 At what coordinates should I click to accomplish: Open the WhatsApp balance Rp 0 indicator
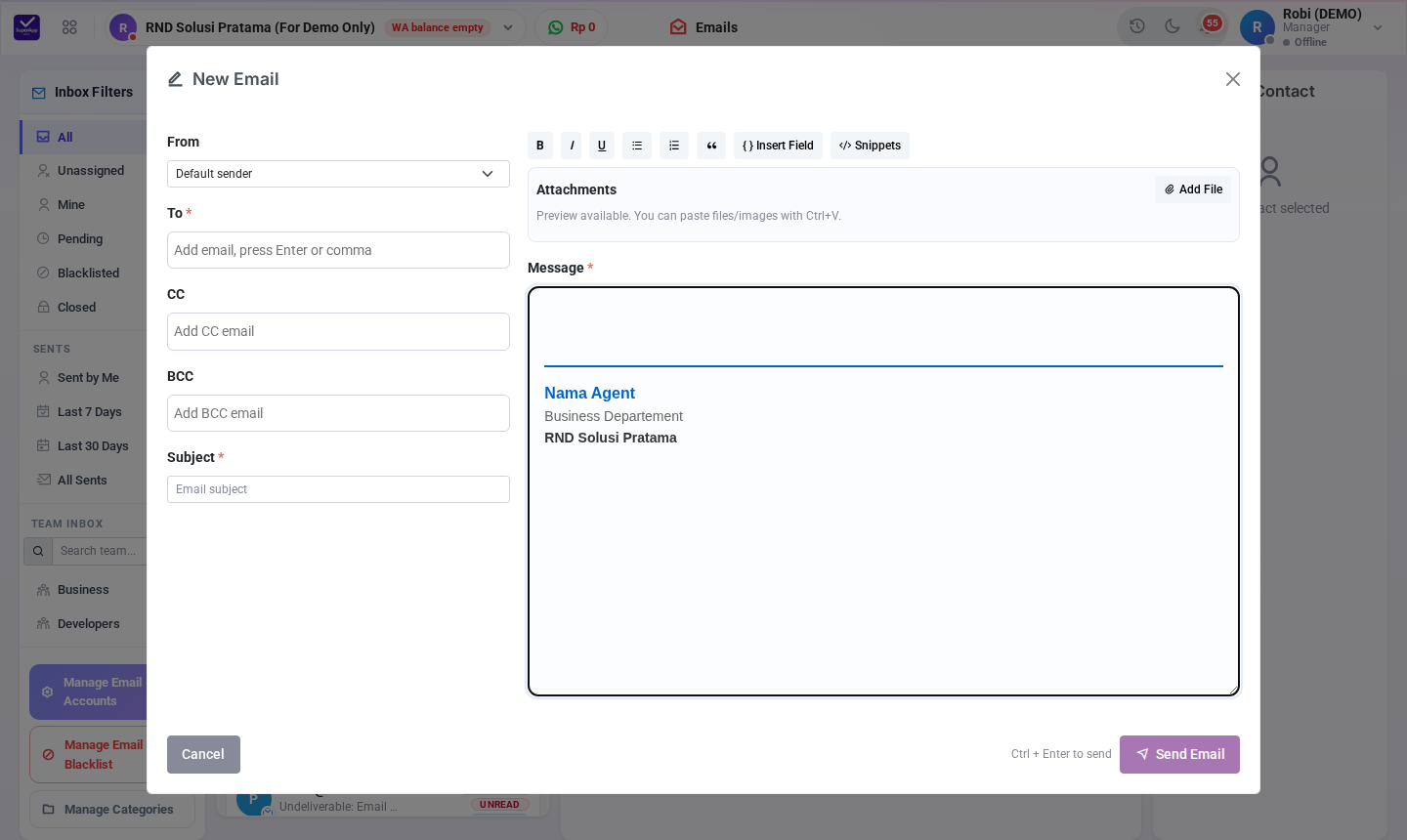pos(572,27)
